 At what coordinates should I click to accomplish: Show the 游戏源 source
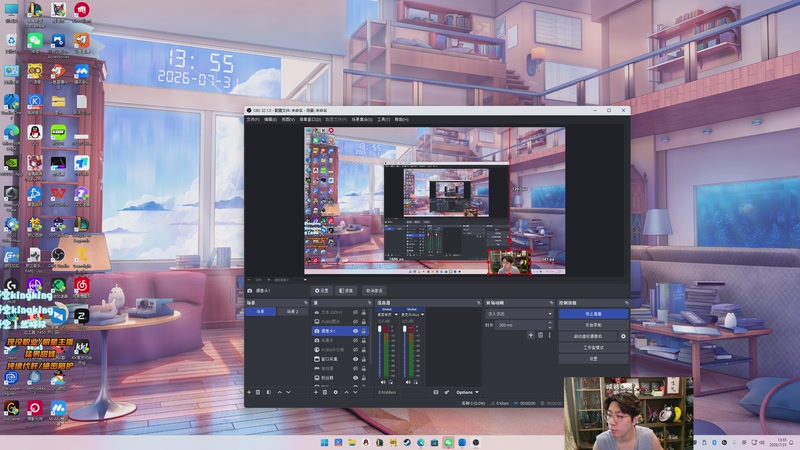[356, 368]
